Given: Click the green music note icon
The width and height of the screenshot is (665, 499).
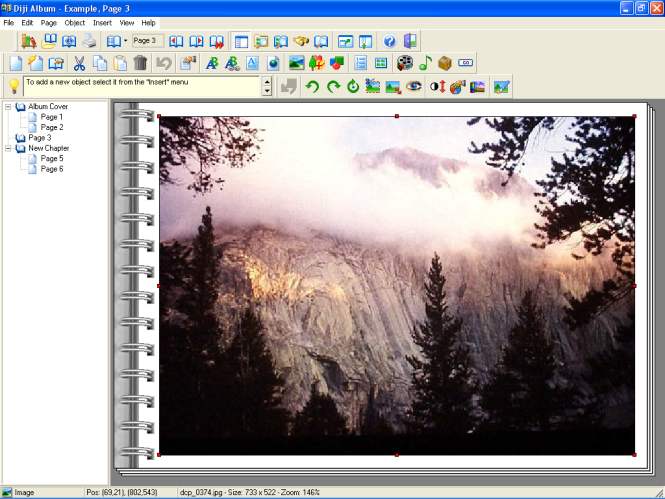Looking at the screenshot, I should point(425,63).
